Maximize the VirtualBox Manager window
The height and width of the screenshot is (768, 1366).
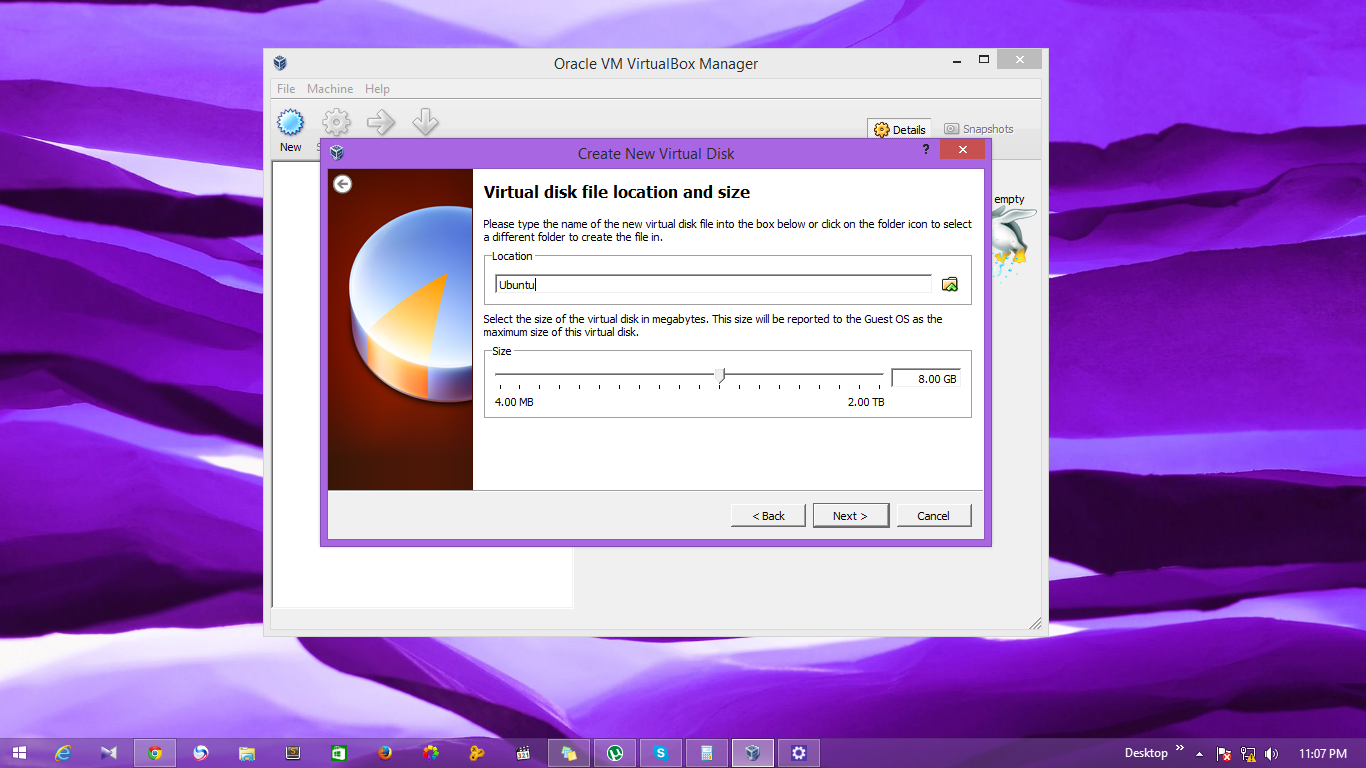pyautogui.click(x=983, y=59)
